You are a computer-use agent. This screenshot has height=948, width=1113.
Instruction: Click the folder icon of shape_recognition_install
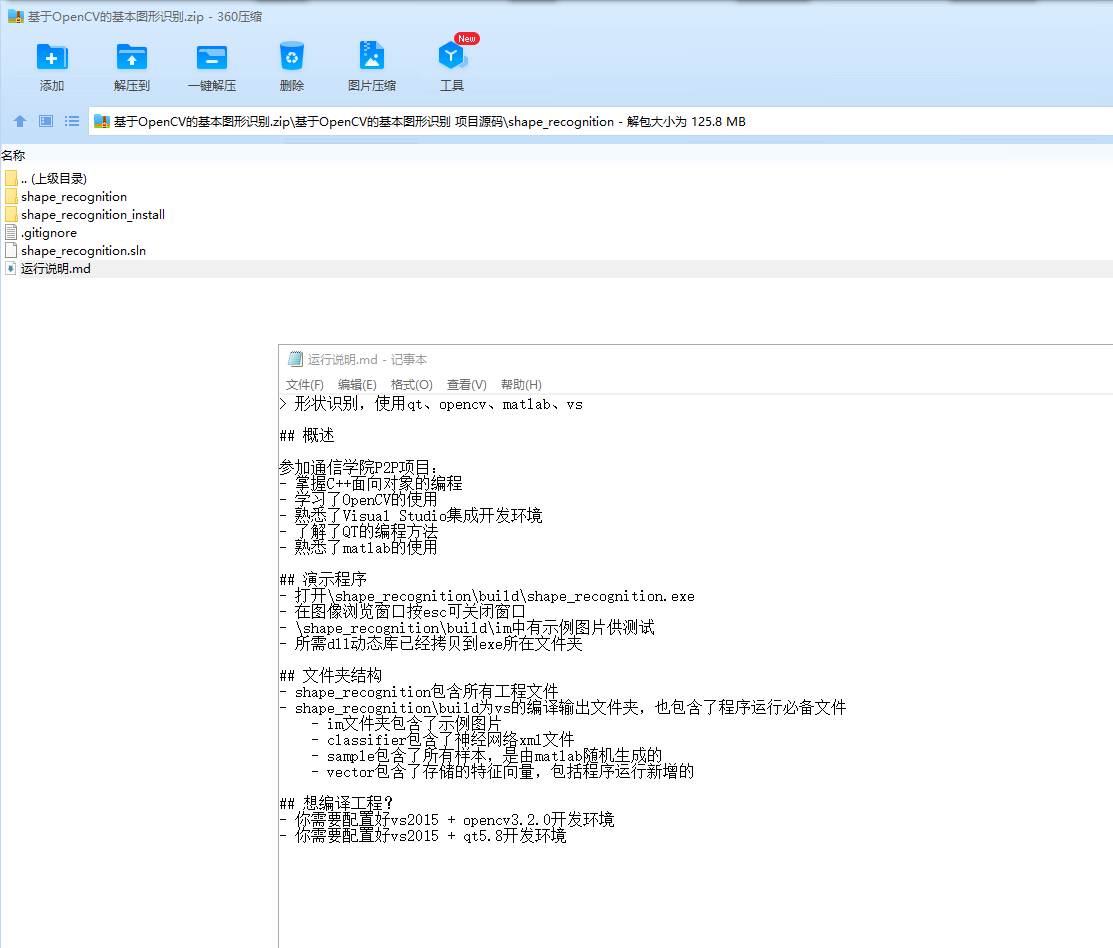(11, 214)
